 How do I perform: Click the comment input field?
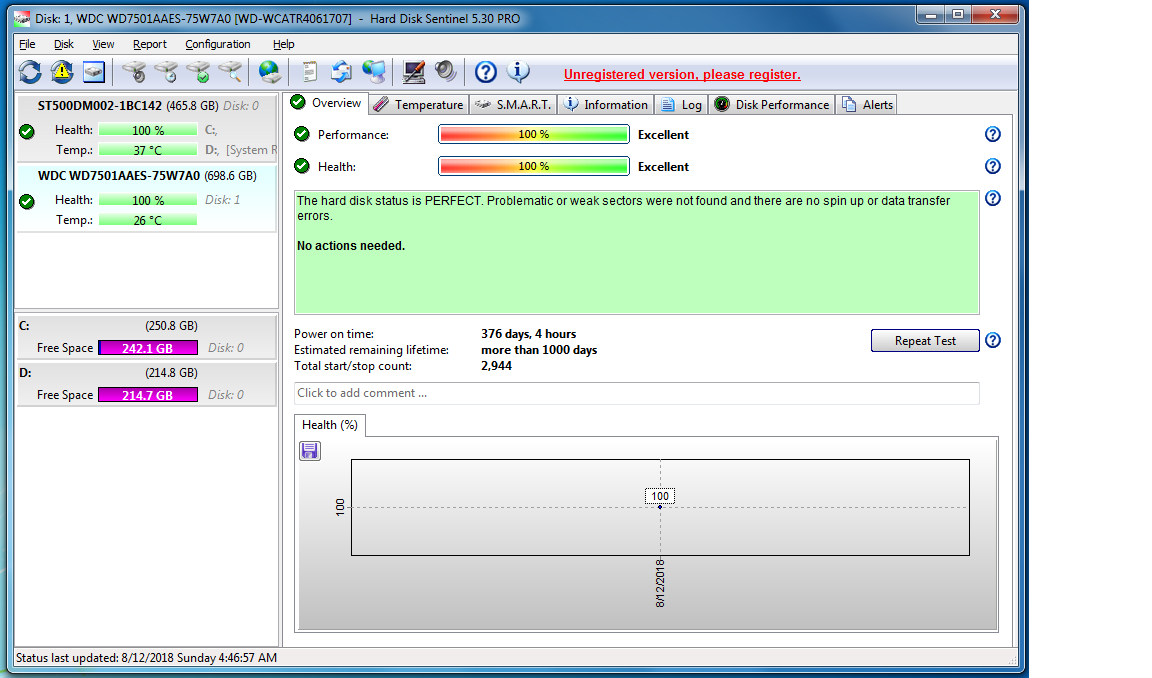point(636,393)
